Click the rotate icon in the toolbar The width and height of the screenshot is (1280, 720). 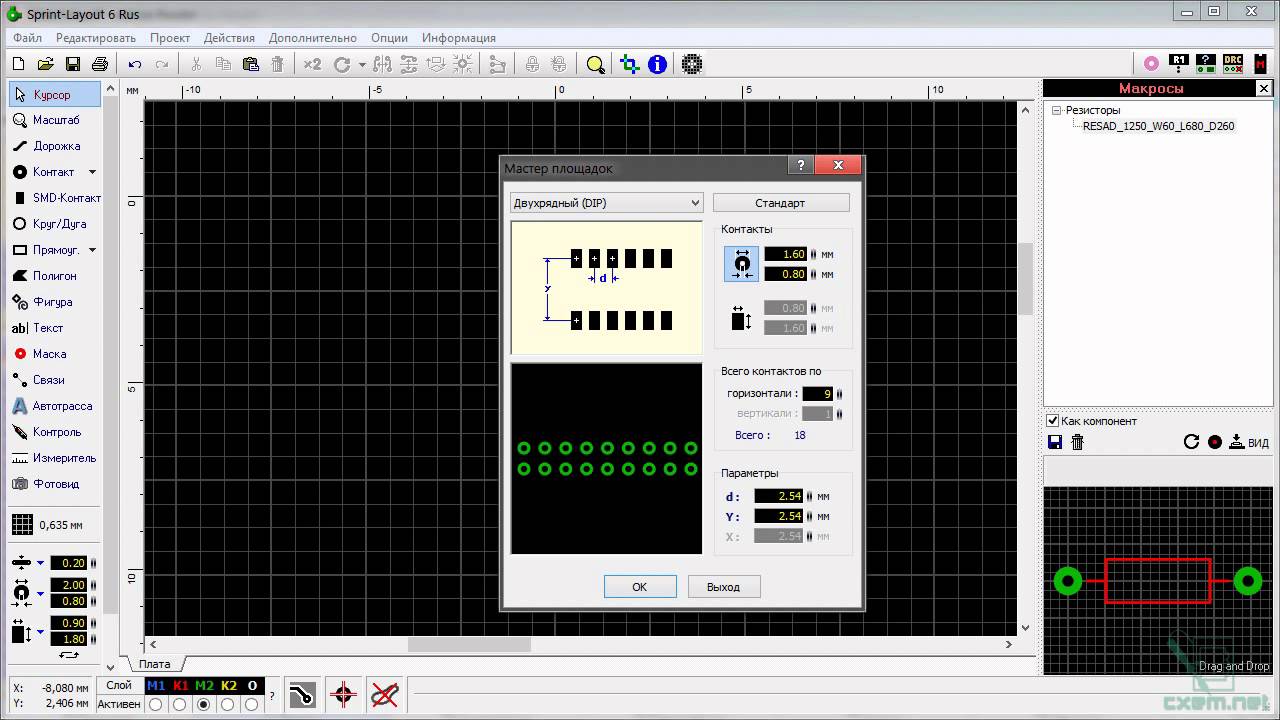(x=342, y=64)
